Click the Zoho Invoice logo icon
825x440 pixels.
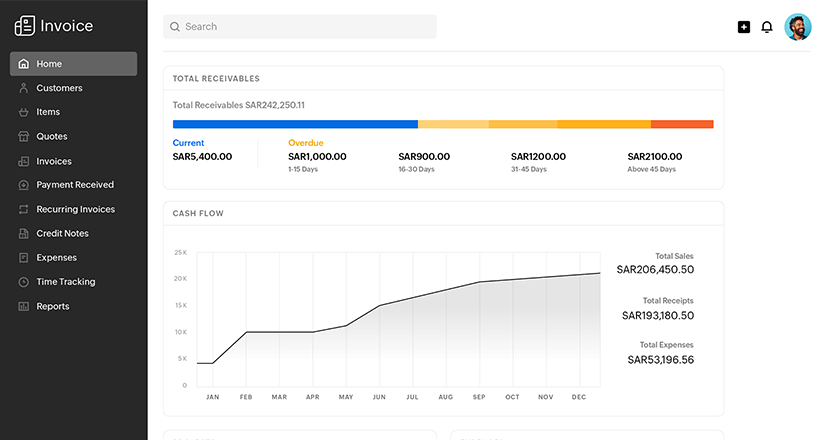point(24,26)
